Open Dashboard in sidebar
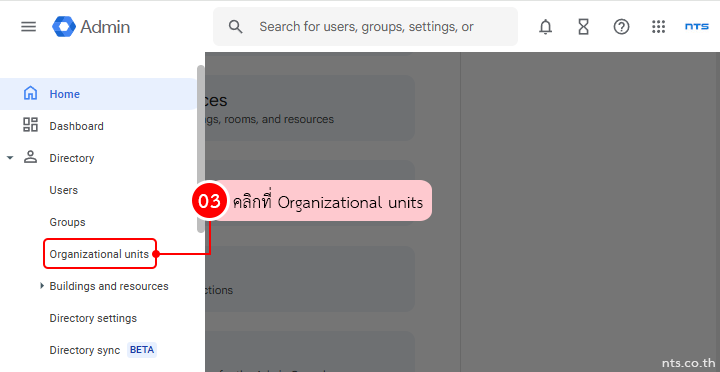 pos(76,126)
